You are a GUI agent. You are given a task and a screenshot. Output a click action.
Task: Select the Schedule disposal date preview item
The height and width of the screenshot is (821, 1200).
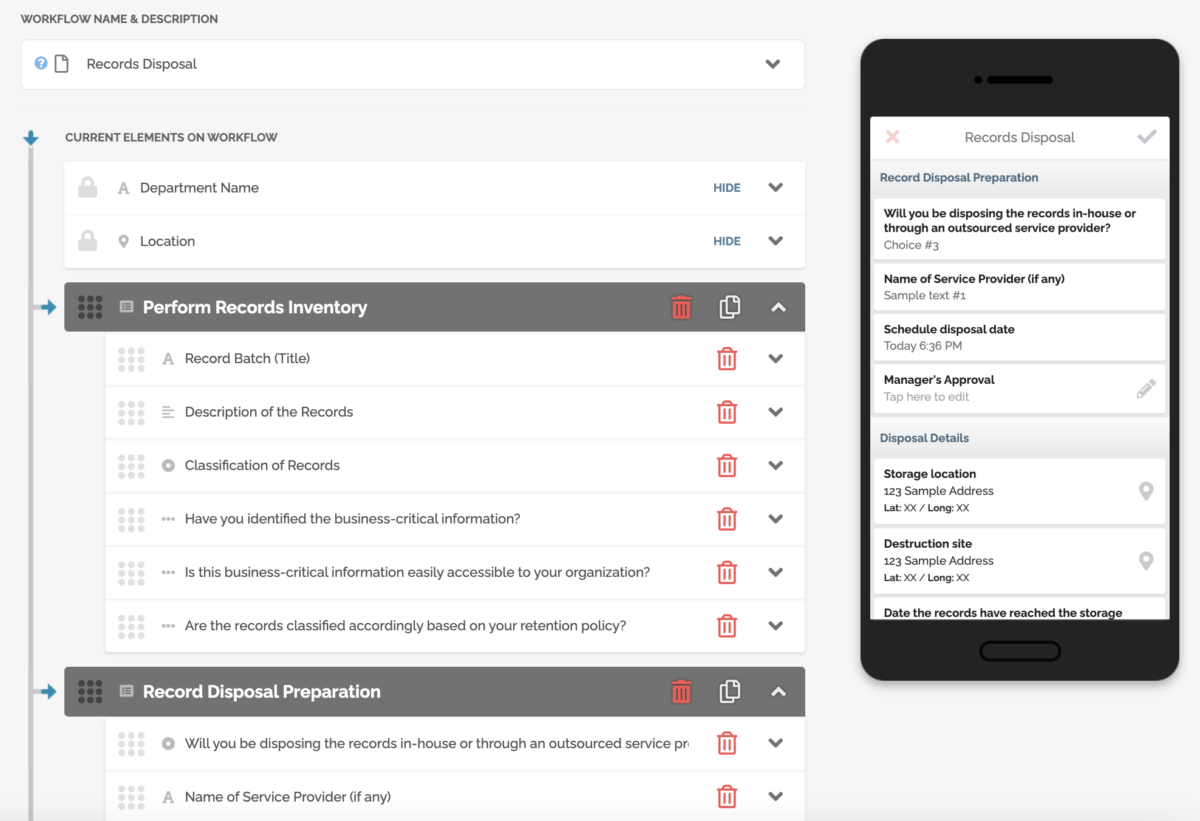click(1018, 337)
